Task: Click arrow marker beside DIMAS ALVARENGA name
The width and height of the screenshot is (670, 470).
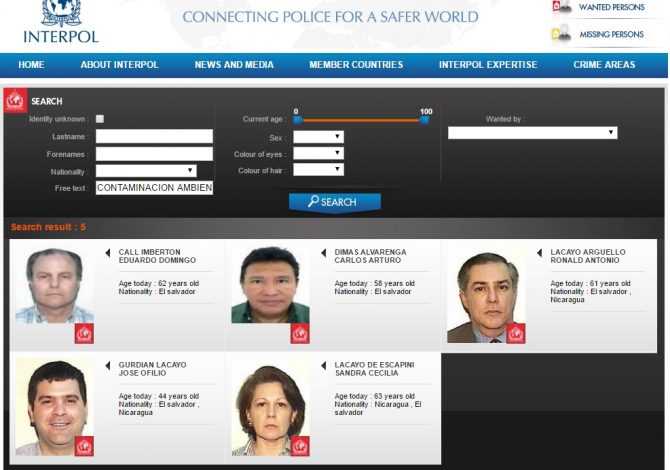Action: coord(323,253)
